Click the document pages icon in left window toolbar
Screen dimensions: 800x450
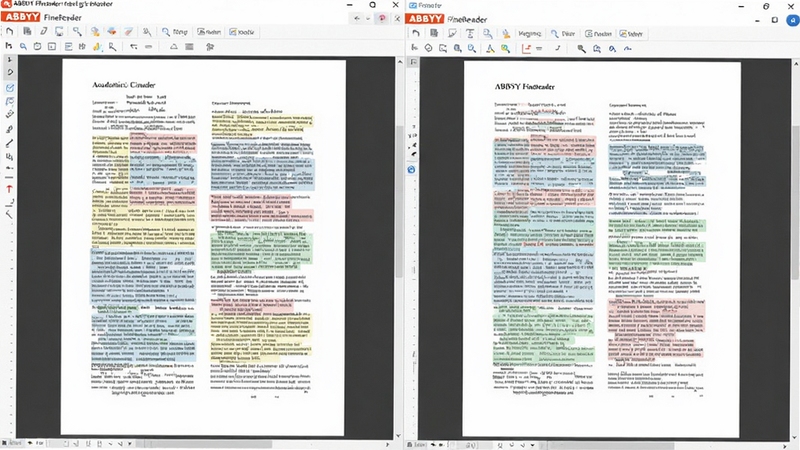(27, 32)
